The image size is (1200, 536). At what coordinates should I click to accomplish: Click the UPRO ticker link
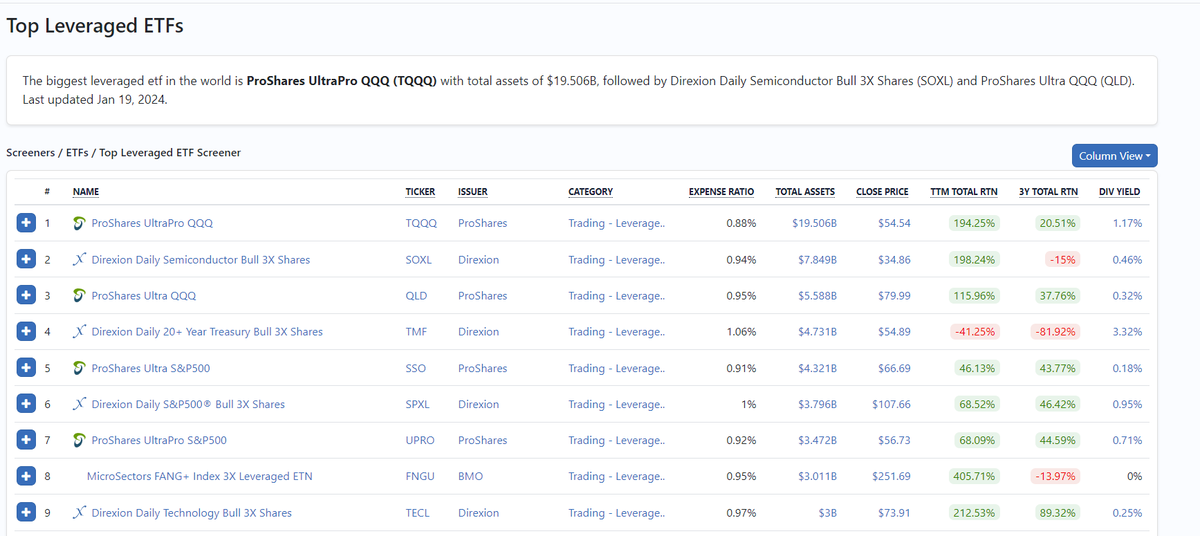tap(420, 440)
